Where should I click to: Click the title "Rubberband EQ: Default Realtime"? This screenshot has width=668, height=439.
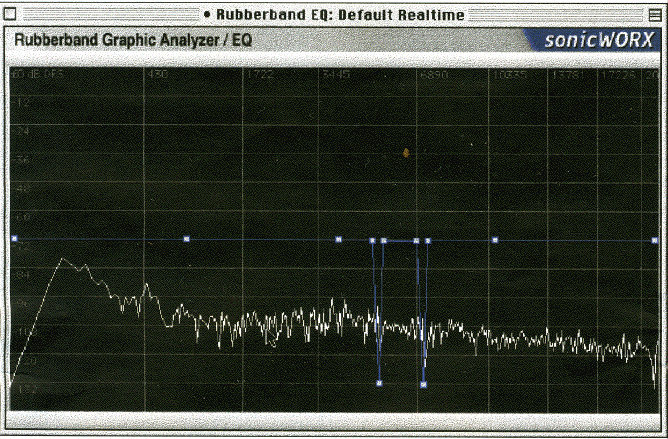[340, 15]
